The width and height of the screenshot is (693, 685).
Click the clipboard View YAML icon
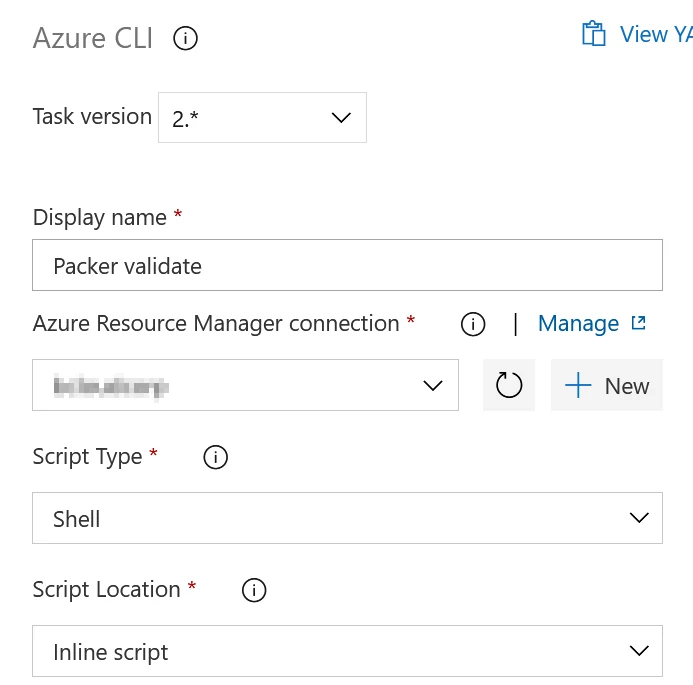pyautogui.click(x=593, y=34)
